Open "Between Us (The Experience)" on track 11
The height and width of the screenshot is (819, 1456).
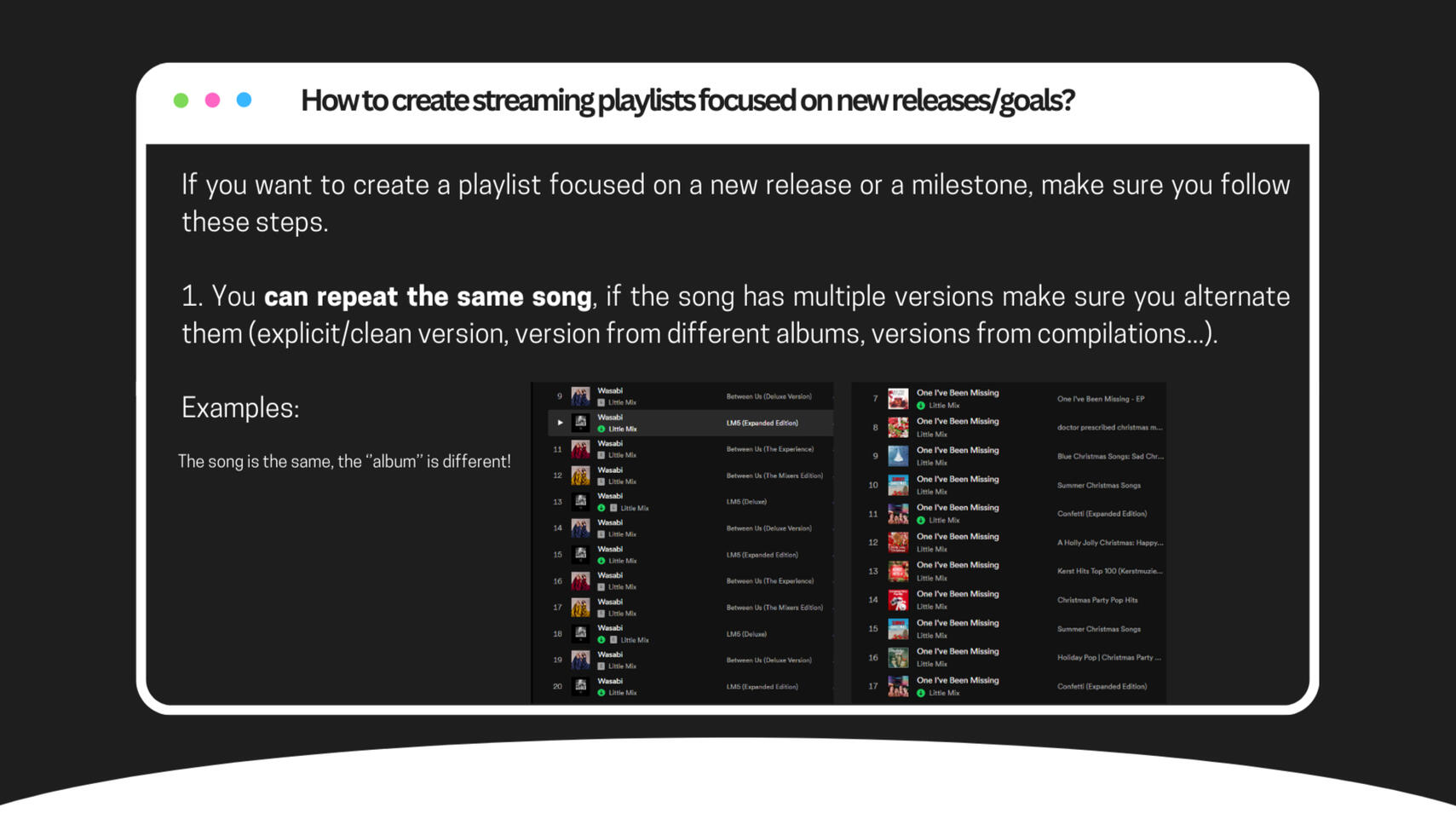(x=769, y=449)
